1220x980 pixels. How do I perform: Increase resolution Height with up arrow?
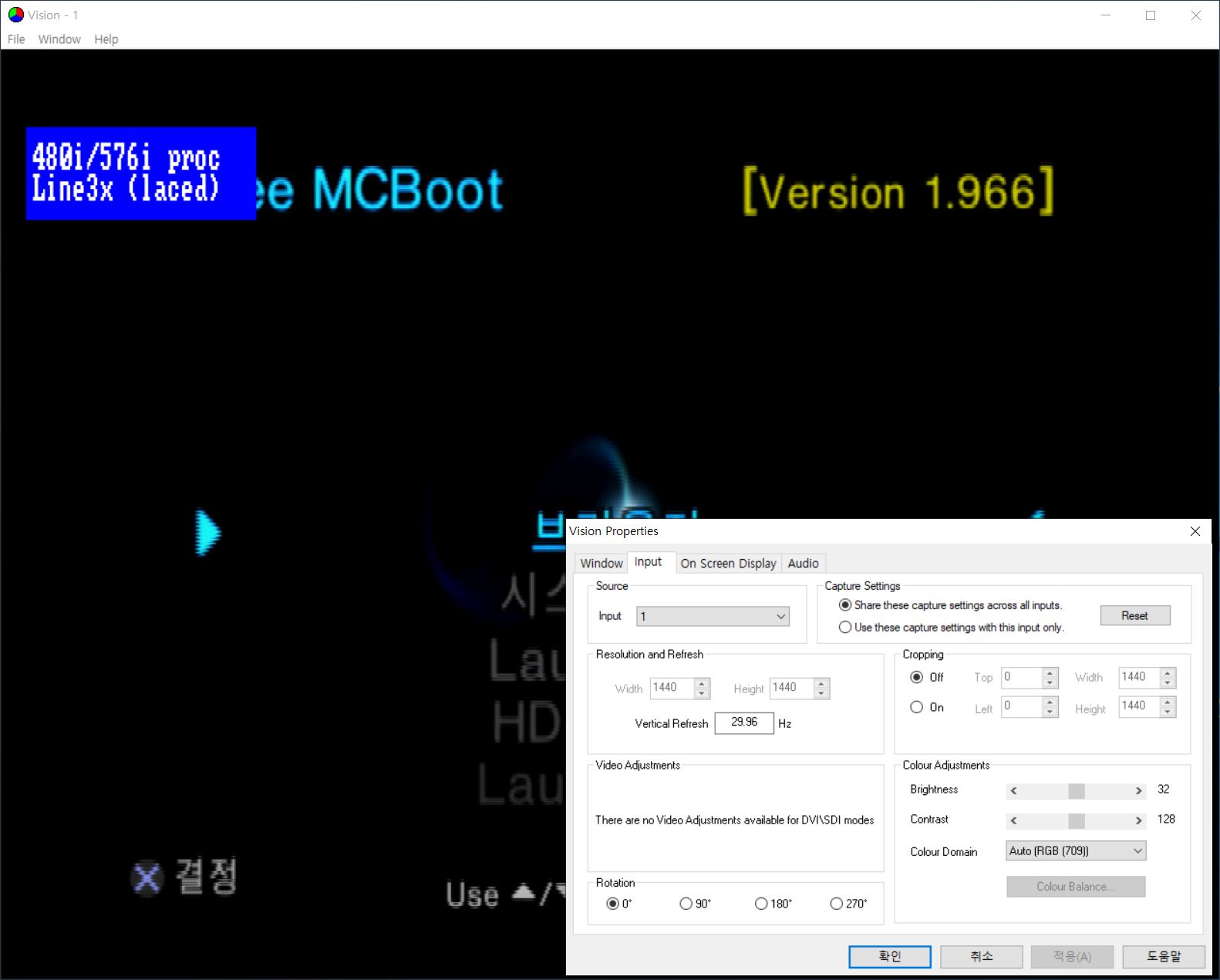[822, 683]
